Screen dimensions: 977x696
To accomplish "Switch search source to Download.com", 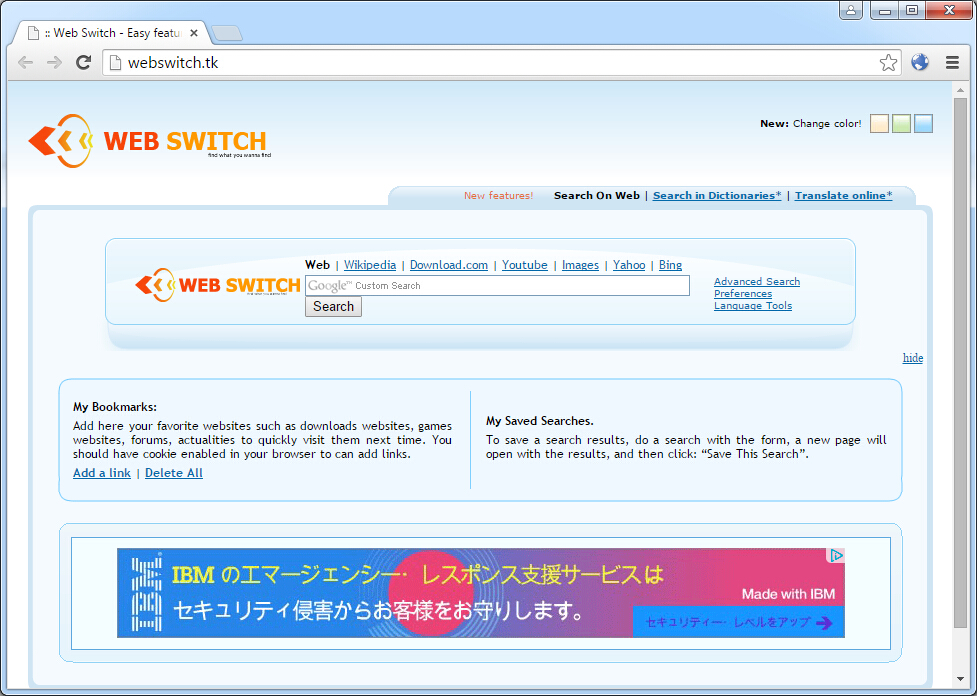I will (449, 265).
